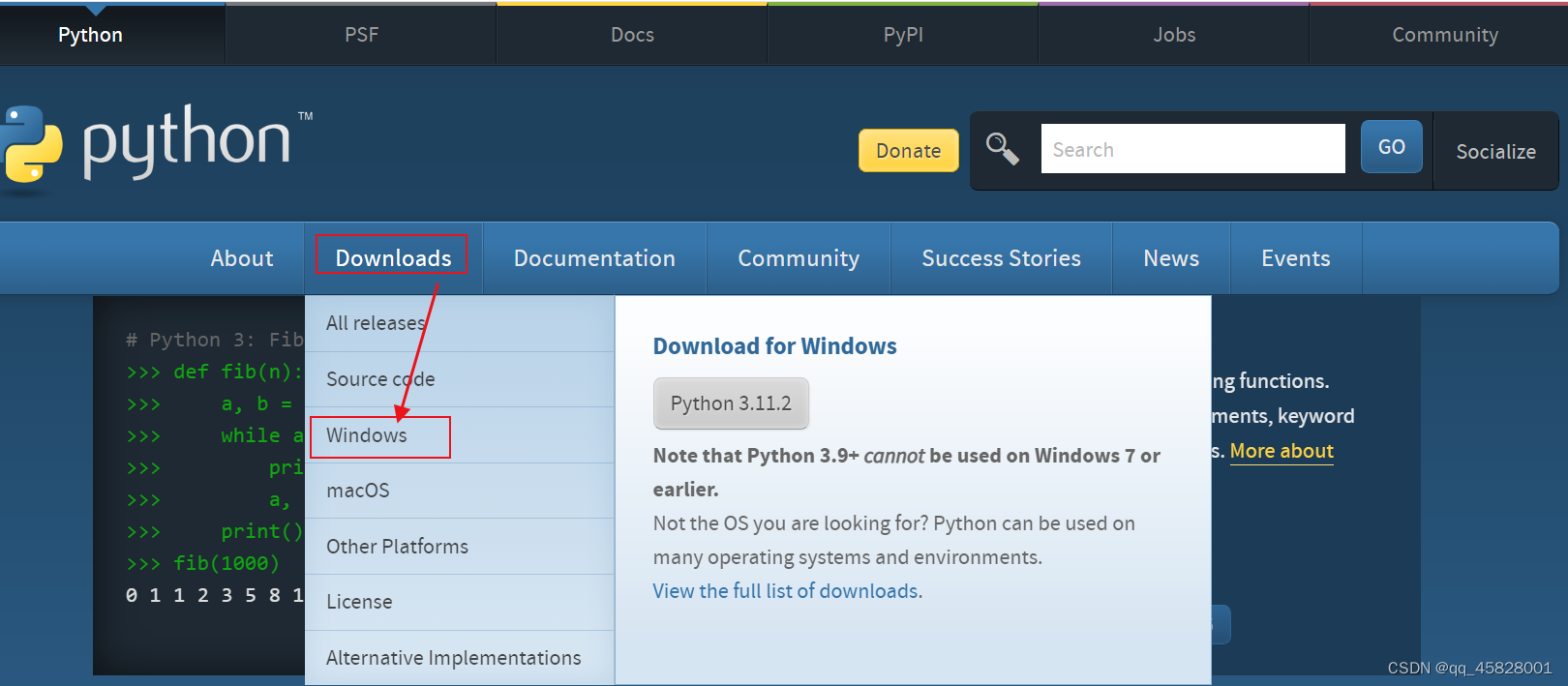Image resolution: width=1568 pixels, height=686 pixels.
Task: Switch to the PyPI top tab
Action: tap(903, 35)
